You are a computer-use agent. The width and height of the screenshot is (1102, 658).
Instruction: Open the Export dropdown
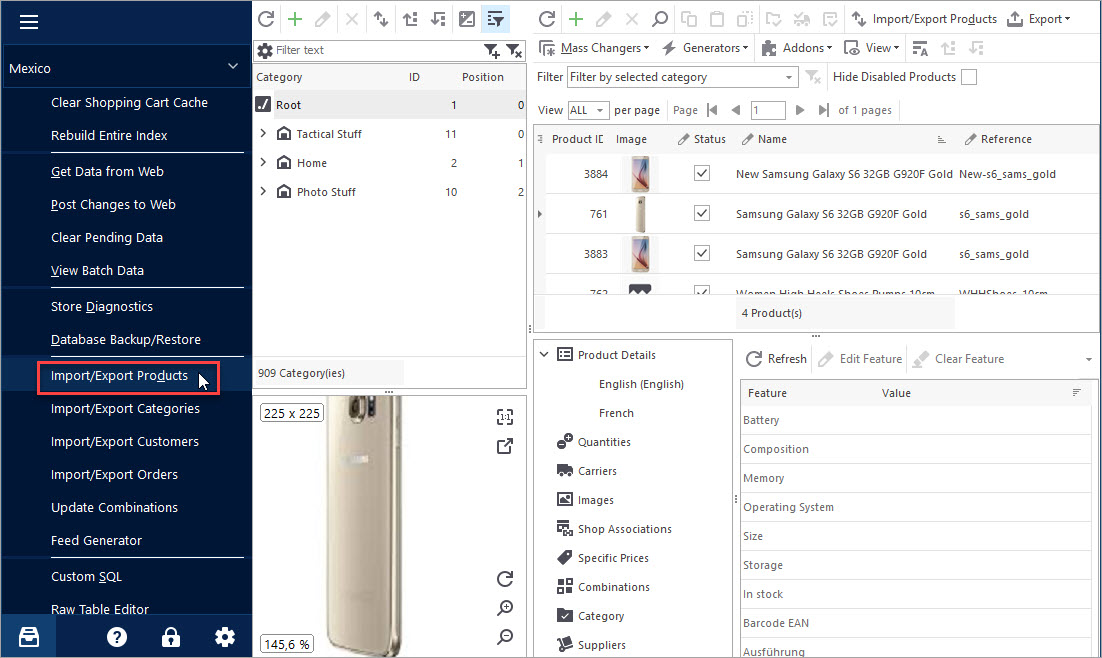(x=1039, y=19)
